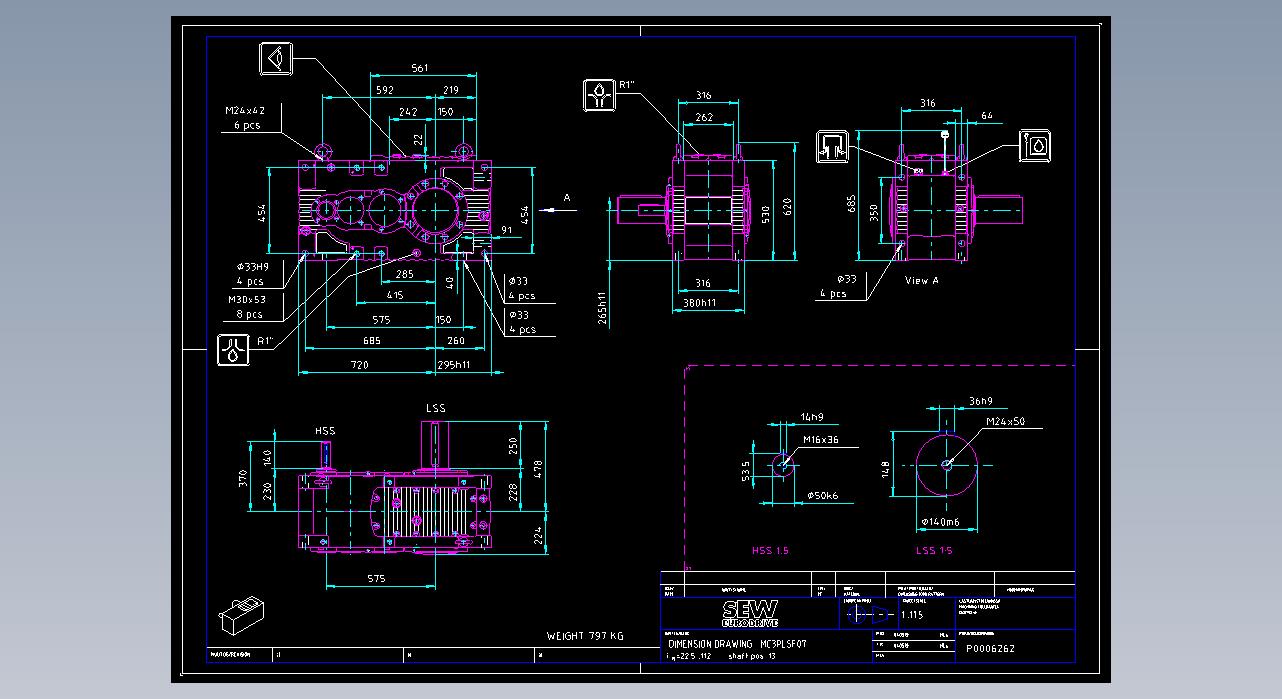Click the eye inspection symbol at top left
The image size is (1282, 699).
tap(277, 59)
